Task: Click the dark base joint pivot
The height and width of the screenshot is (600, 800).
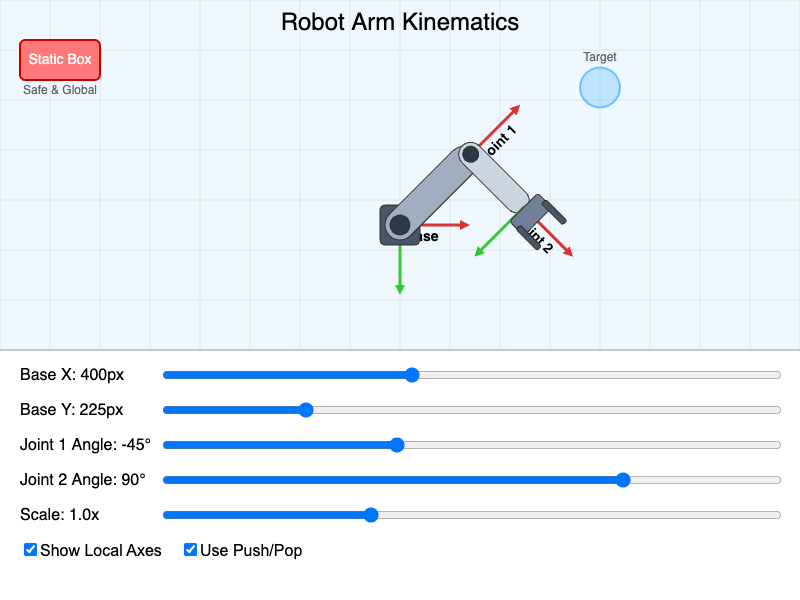Action: [x=399, y=224]
